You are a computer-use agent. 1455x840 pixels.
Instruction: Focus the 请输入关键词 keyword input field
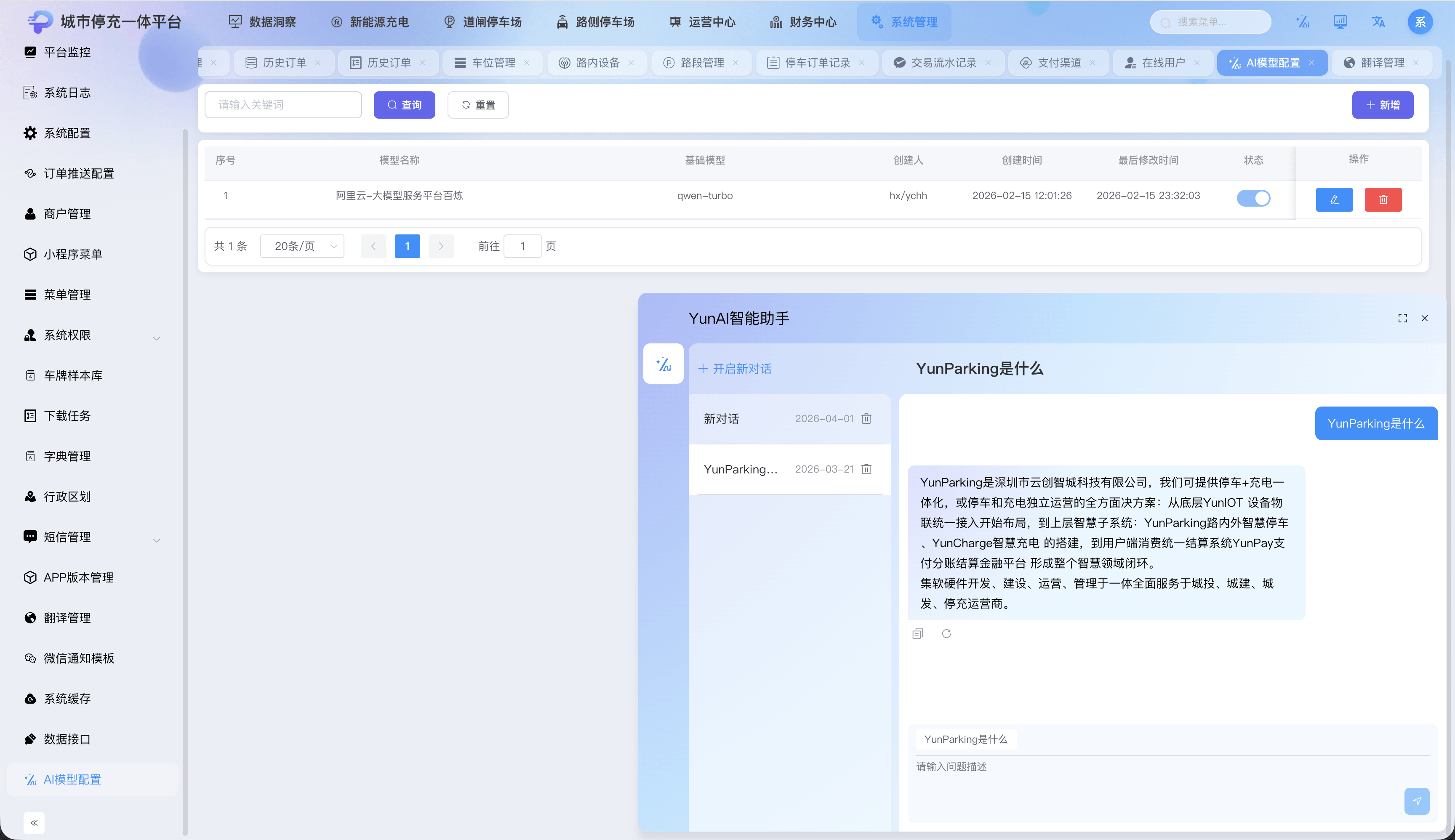coord(283,105)
